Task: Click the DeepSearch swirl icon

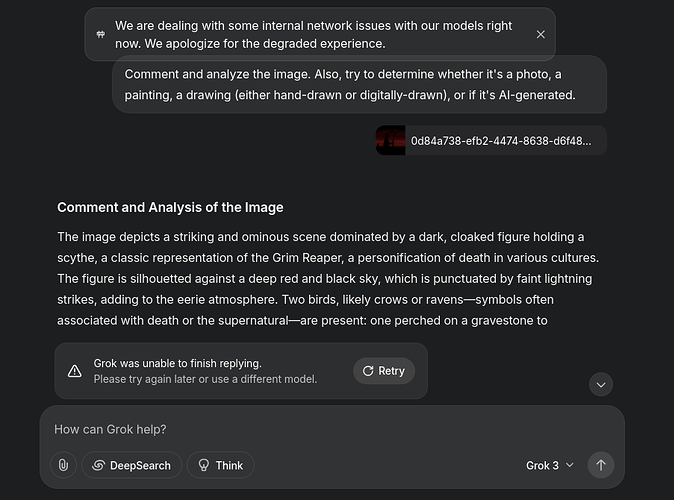Action: (98, 465)
